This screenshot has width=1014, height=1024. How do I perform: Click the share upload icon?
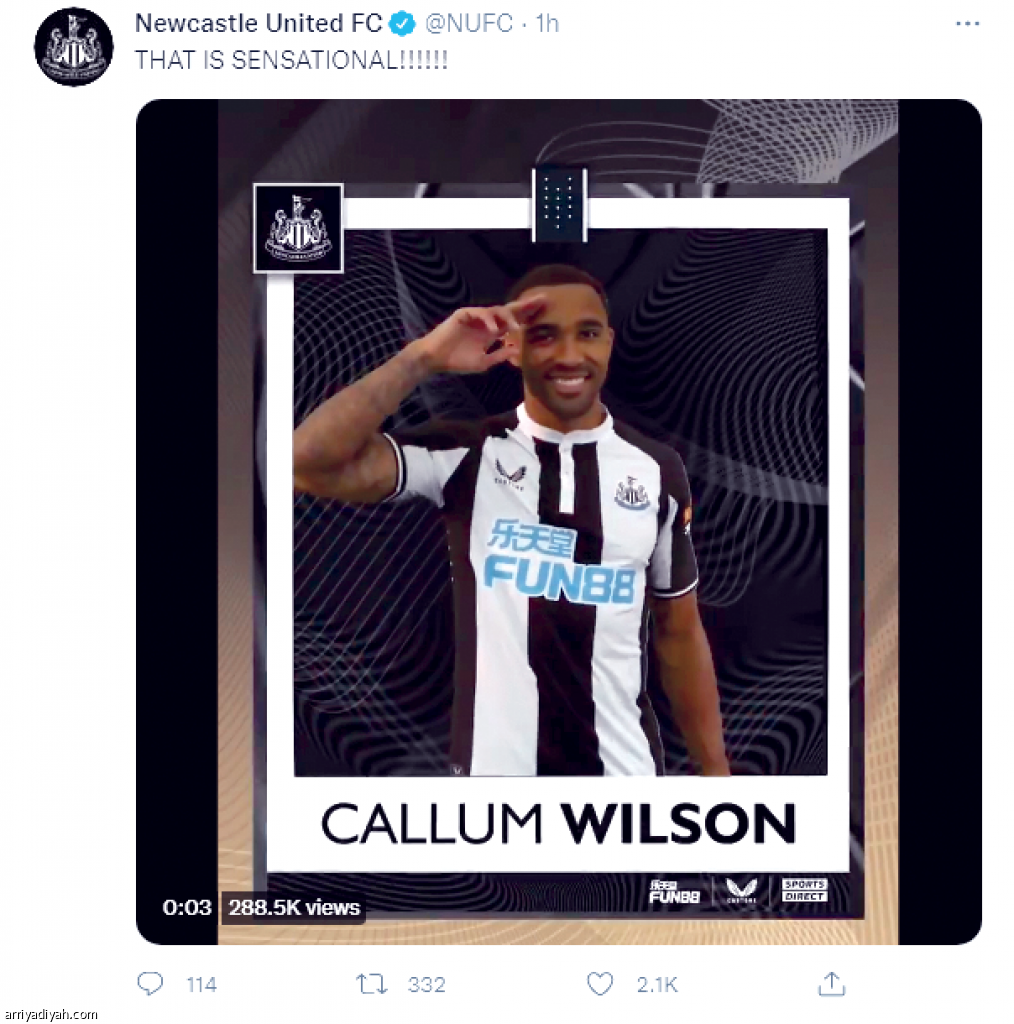coord(832,984)
